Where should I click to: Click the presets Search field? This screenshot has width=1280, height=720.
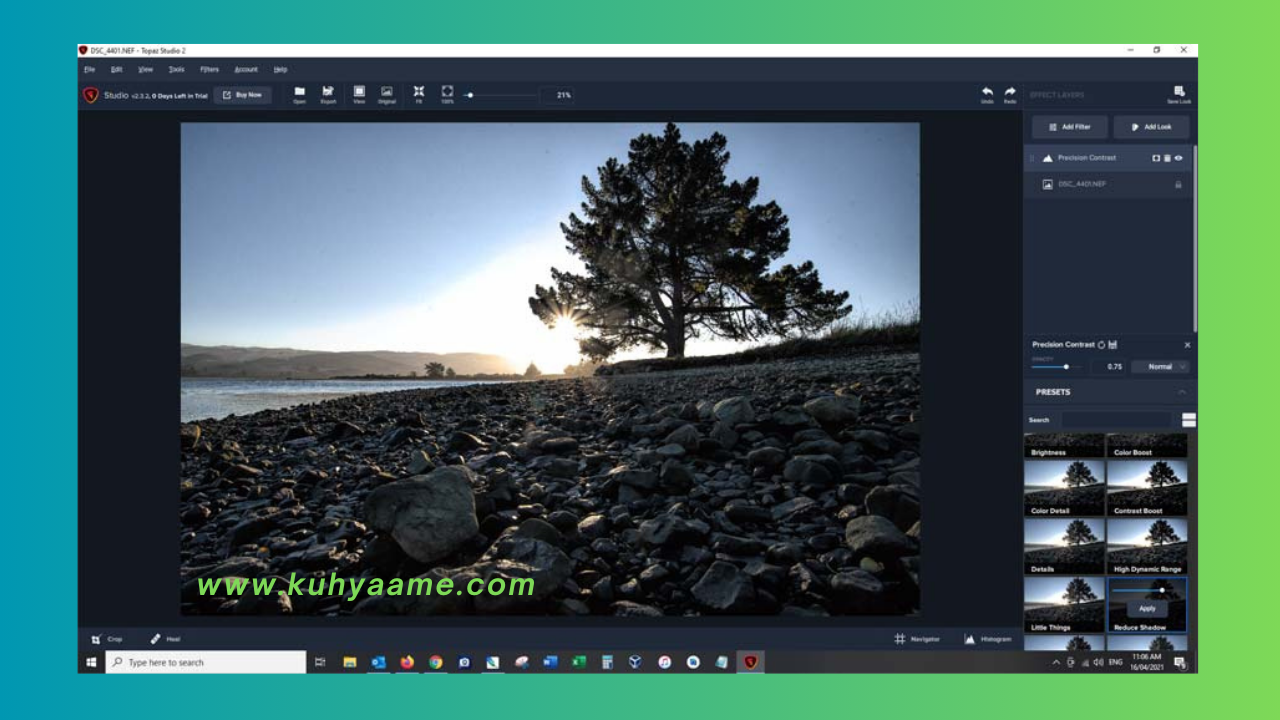click(x=1116, y=420)
